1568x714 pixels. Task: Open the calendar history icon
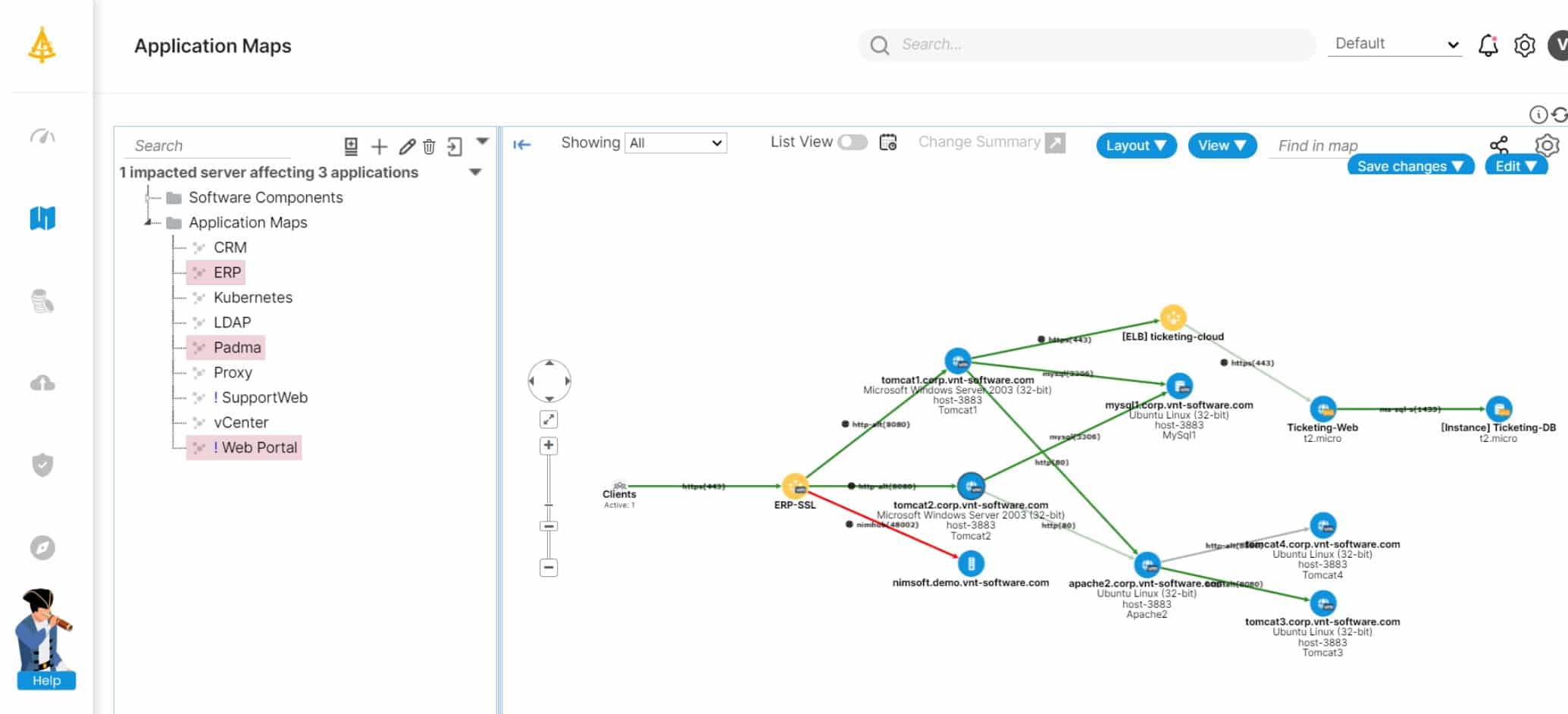coord(888,142)
